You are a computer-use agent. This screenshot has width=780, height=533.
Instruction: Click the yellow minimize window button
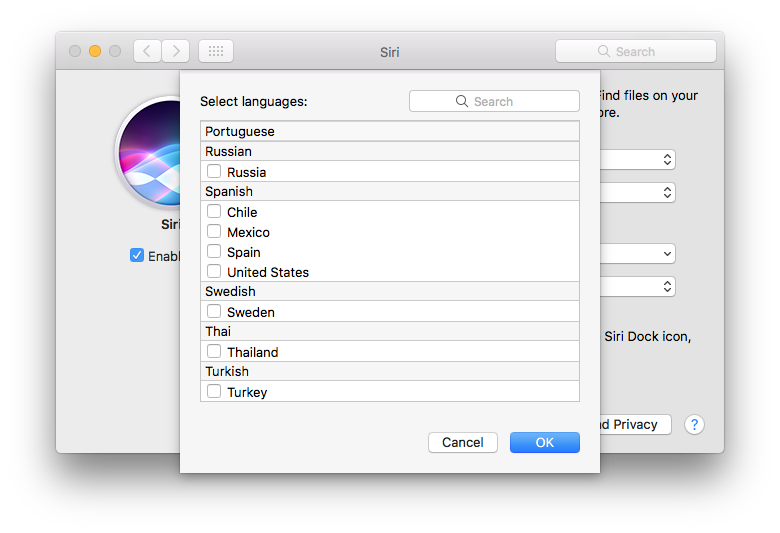(x=95, y=51)
